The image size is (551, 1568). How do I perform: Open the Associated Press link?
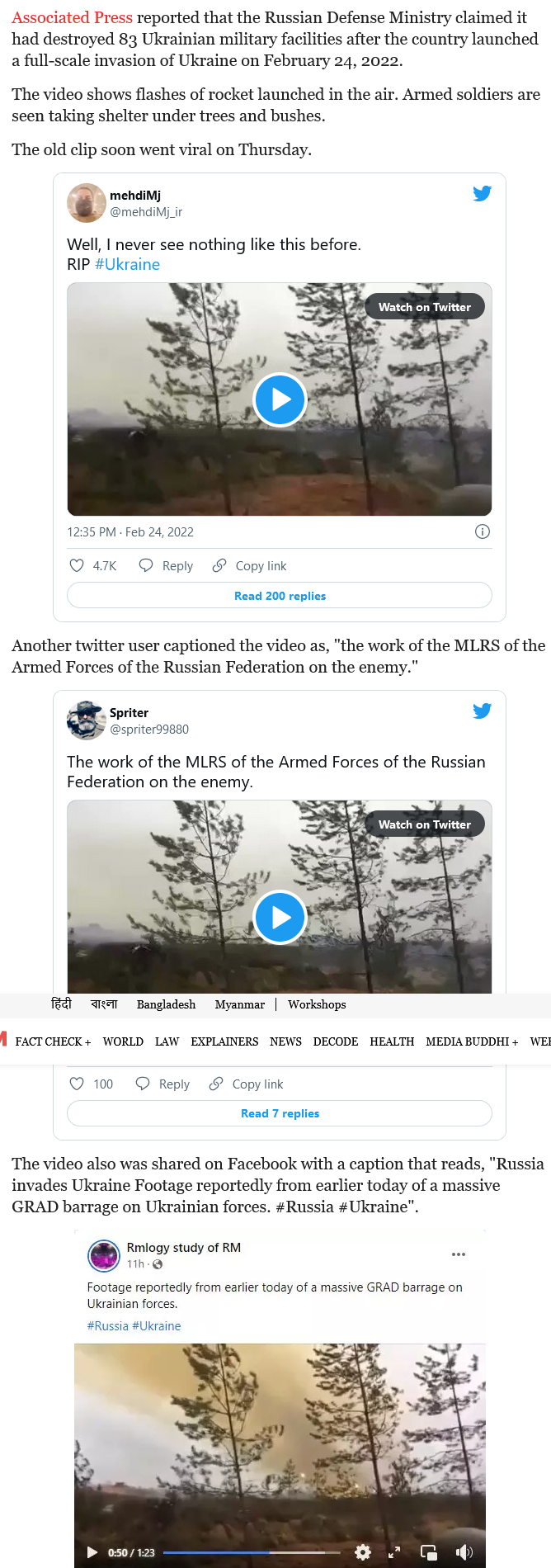pyautogui.click(x=72, y=17)
